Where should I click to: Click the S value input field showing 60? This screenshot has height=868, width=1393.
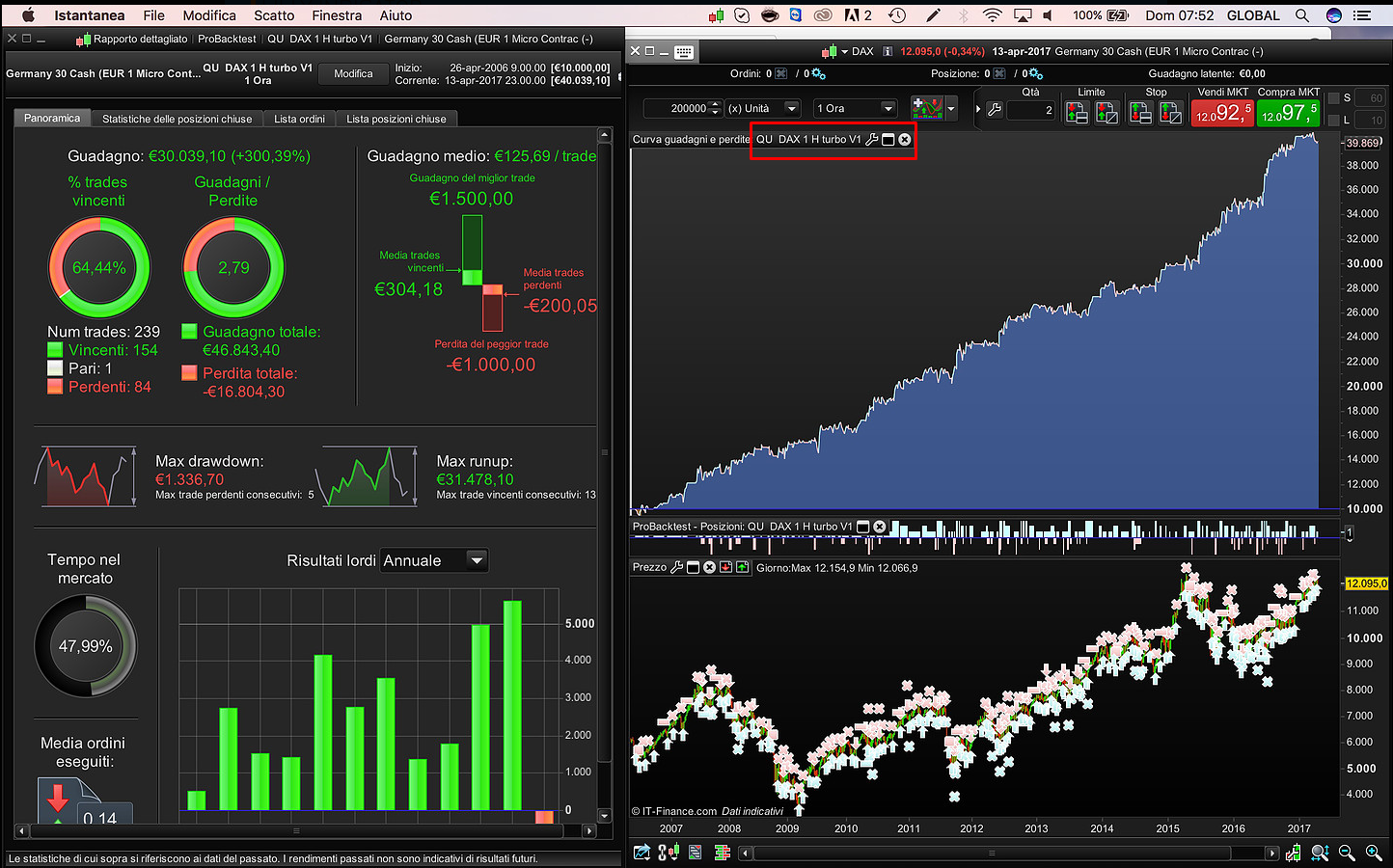click(1370, 98)
